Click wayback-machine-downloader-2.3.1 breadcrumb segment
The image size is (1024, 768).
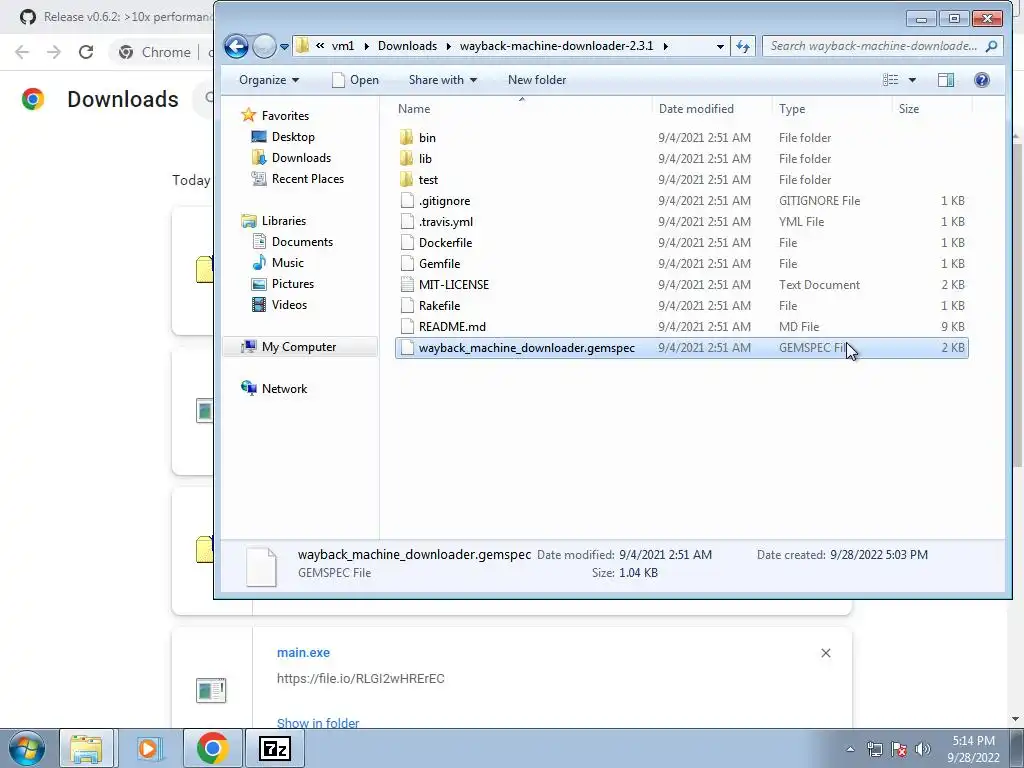click(x=556, y=46)
